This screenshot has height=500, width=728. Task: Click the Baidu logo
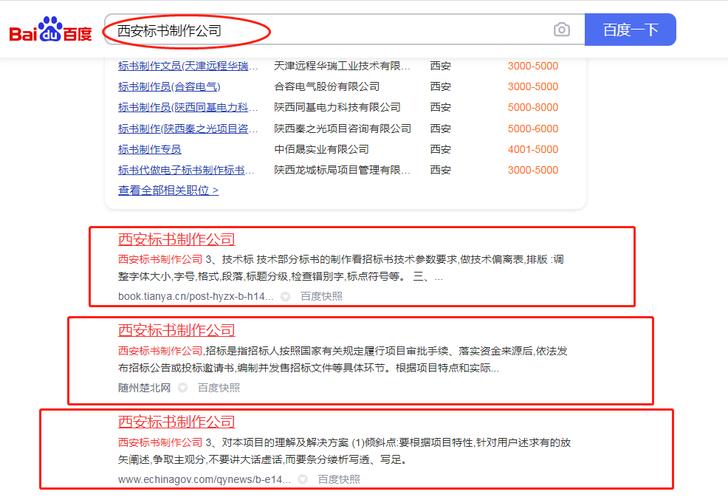click(x=50, y=31)
